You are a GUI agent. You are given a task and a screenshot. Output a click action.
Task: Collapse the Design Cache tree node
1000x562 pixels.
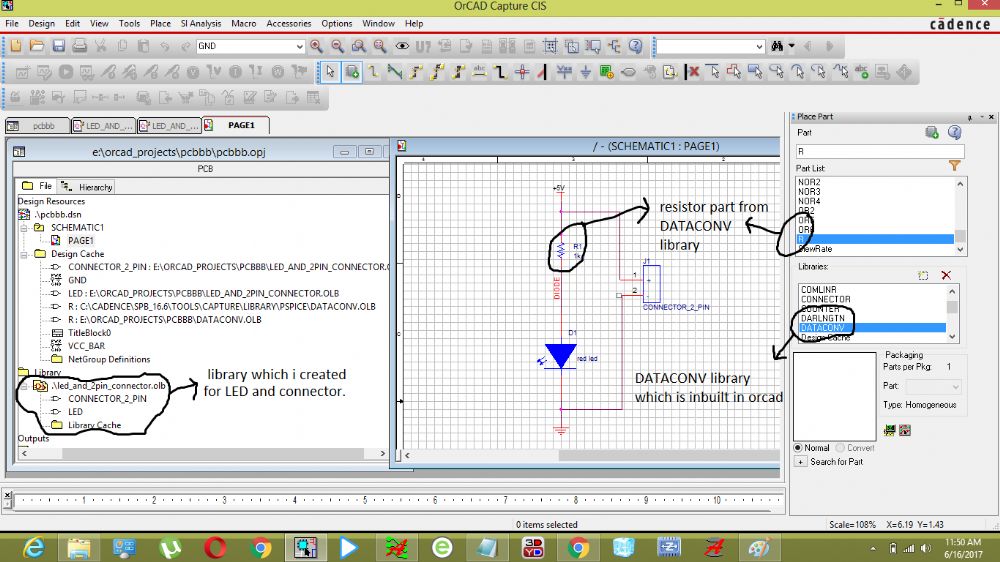24,254
